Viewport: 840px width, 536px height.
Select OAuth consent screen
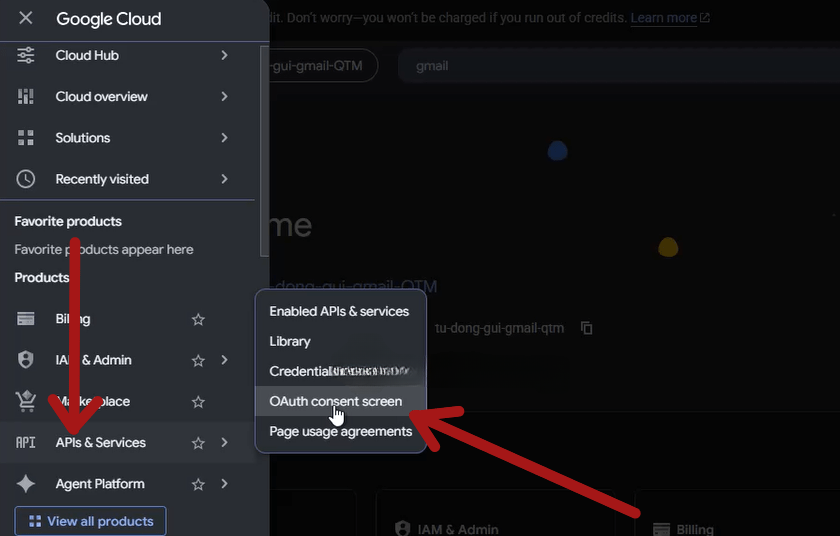340,401
